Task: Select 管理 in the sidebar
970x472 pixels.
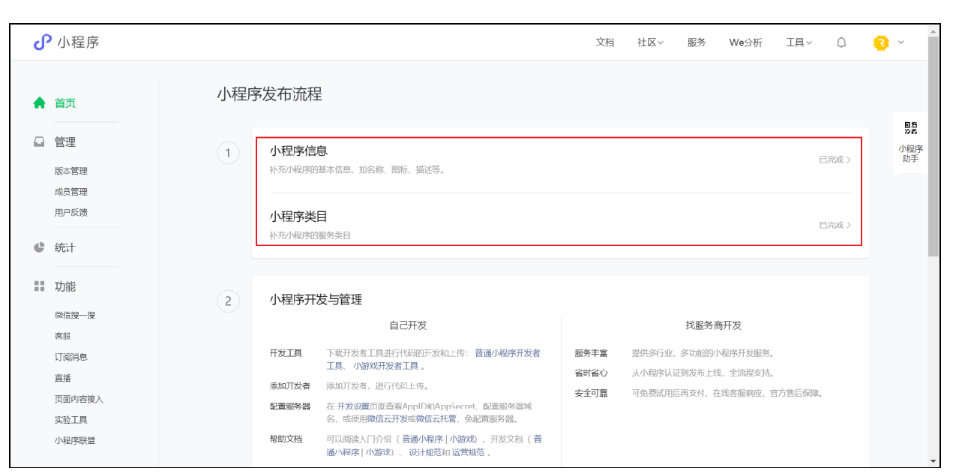Action: pos(65,142)
